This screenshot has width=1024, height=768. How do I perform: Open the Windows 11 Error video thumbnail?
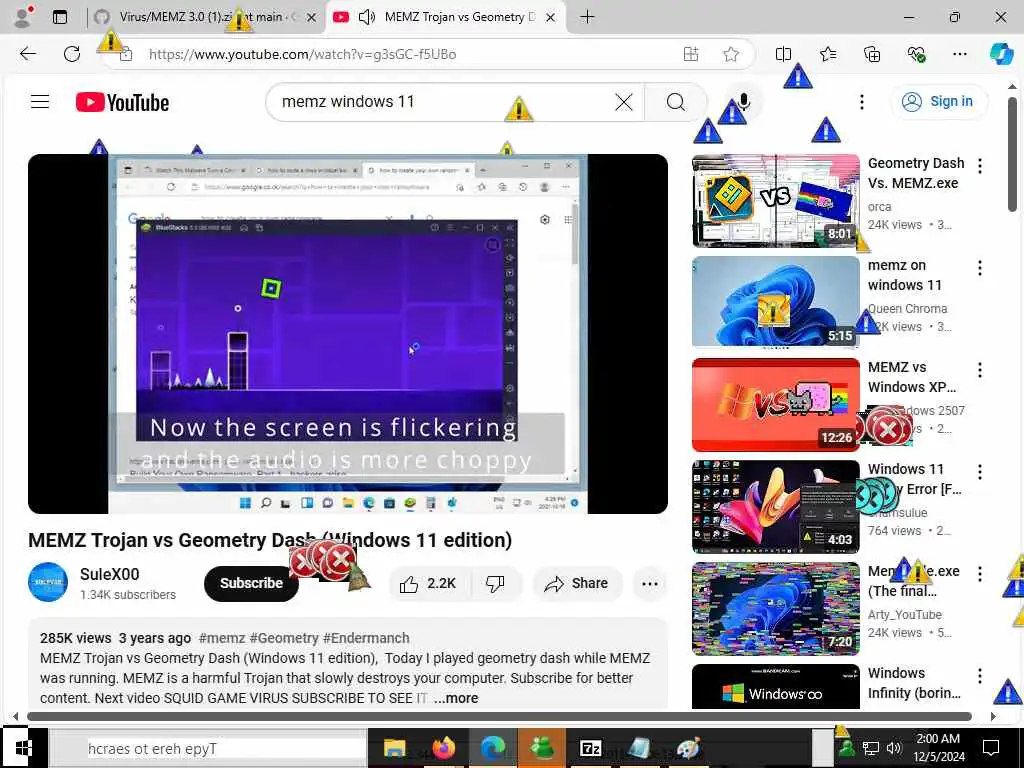point(776,507)
